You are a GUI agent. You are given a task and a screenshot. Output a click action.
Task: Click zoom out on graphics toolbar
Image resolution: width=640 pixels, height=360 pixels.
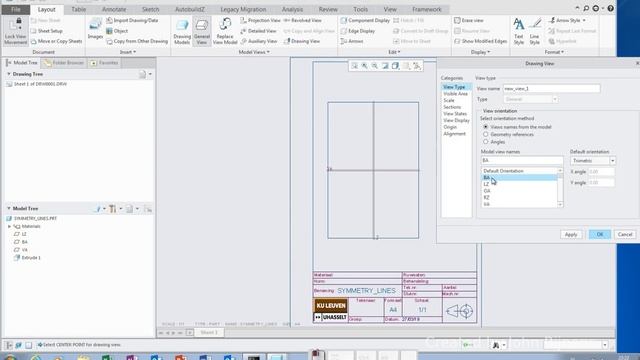[x=375, y=66]
